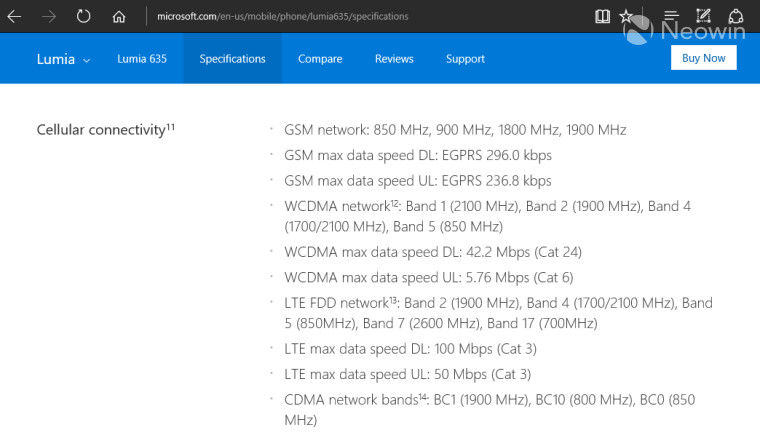
Task: Make a web note icon
Action: tap(703, 16)
